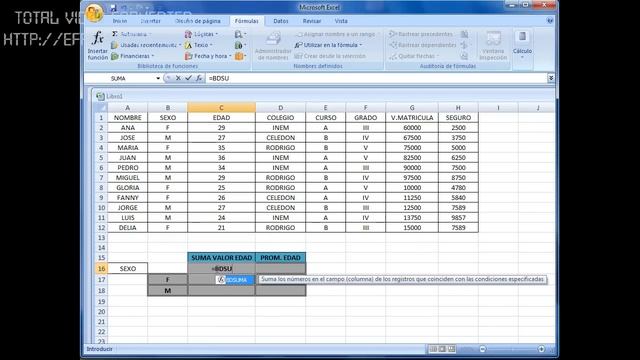This screenshot has height=360, width=640.
Task: Zoom in with the plus button
Action: click(x=541, y=349)
